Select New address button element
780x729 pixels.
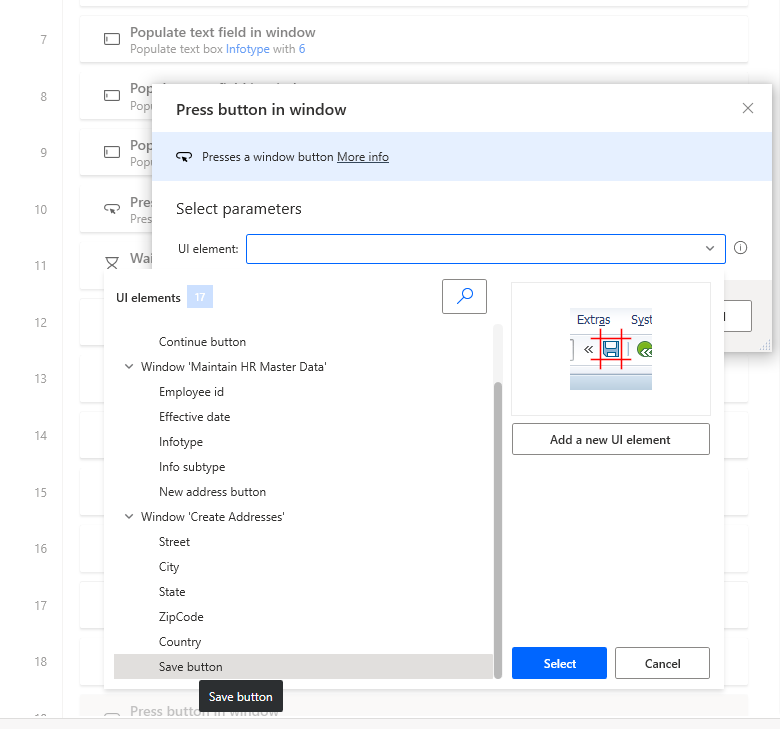[x=212, y=492]
